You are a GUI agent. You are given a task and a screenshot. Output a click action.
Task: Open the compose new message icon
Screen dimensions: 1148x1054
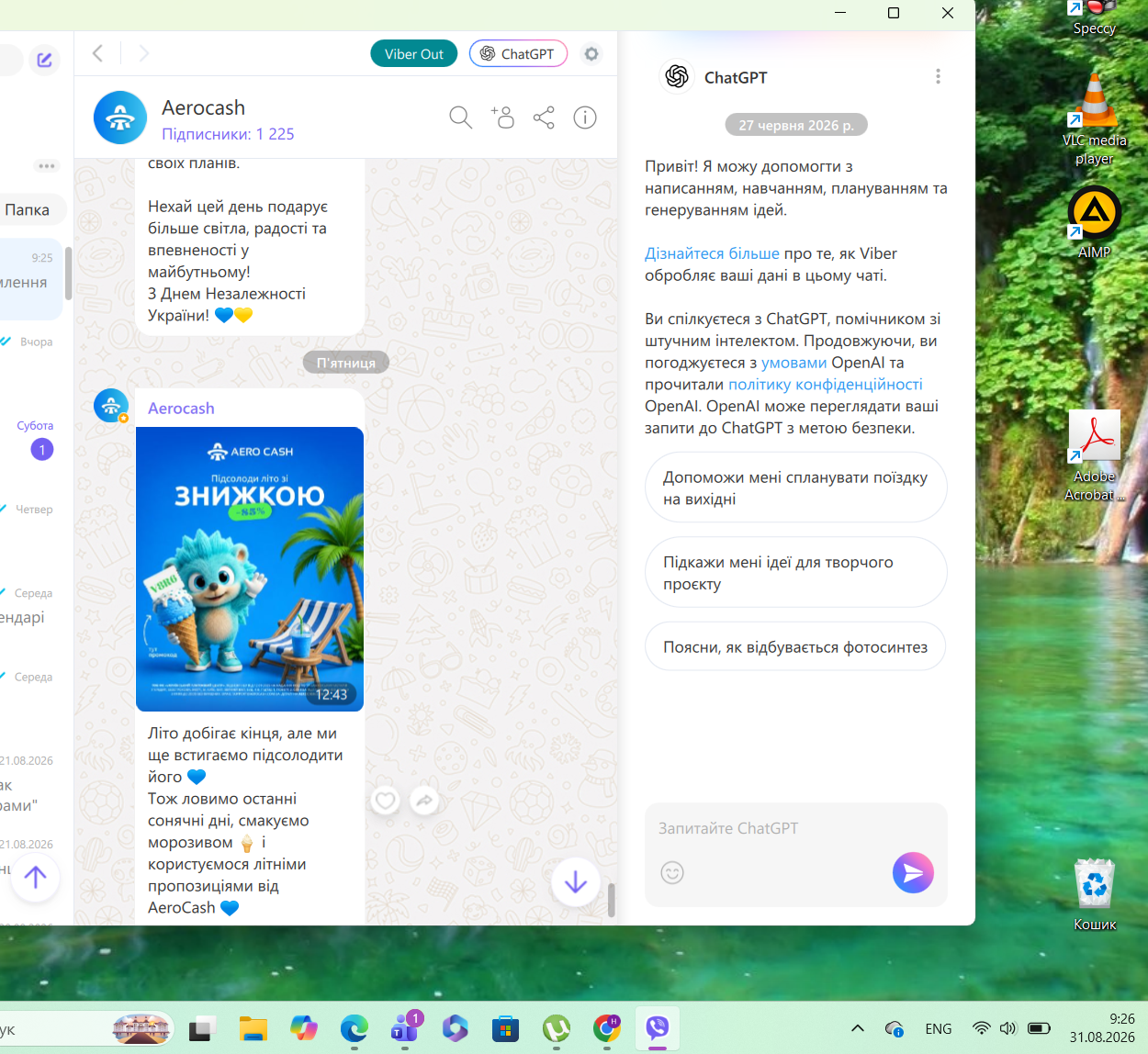pos(44,61)
